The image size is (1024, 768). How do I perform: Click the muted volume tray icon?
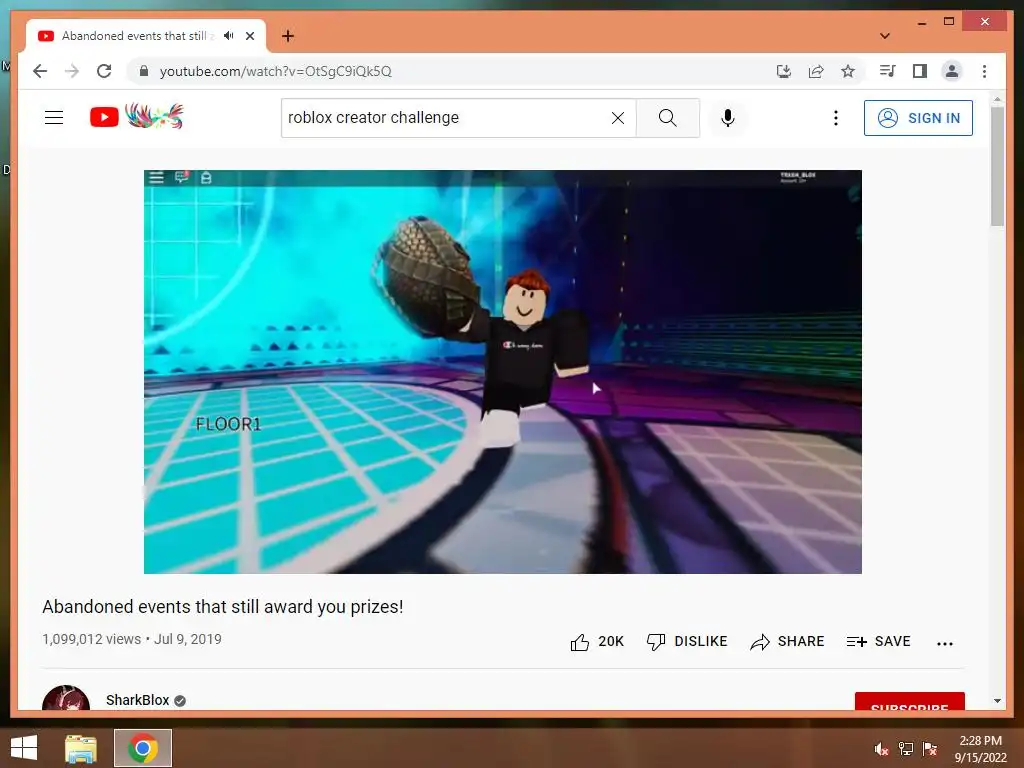(882, 748)
